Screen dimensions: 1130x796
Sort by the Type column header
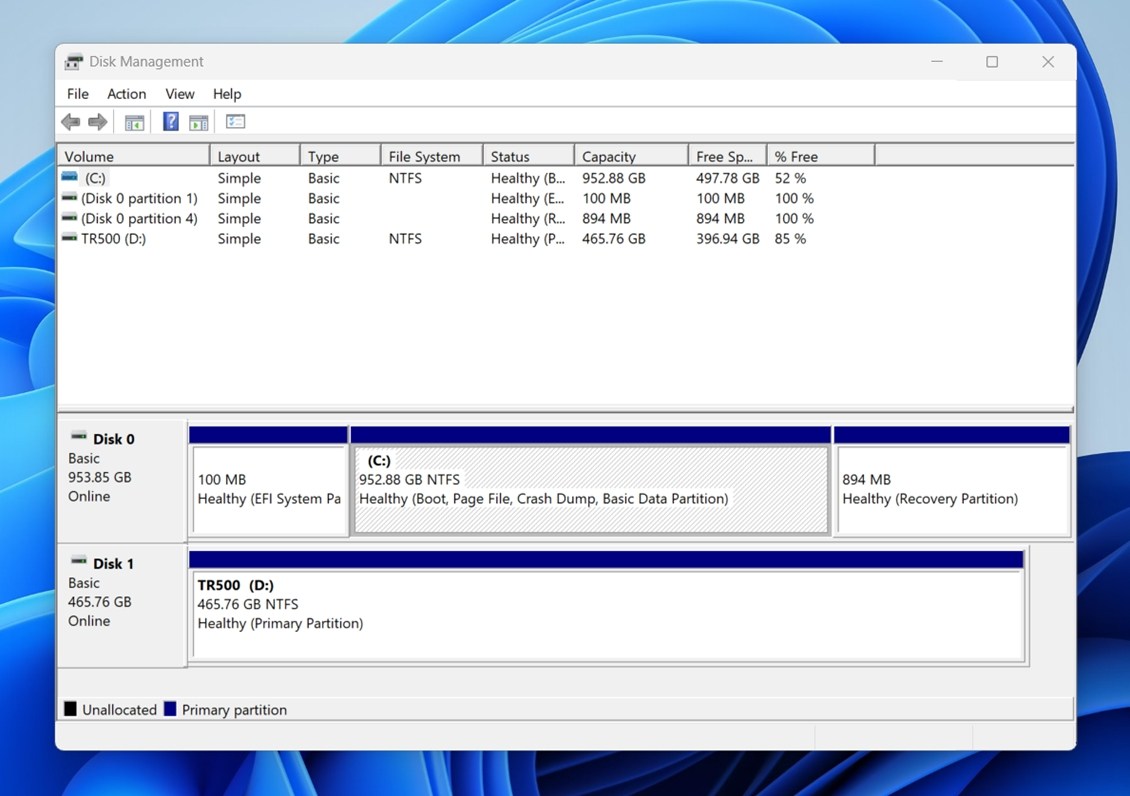pyautogui.click(x=340, y=156)
